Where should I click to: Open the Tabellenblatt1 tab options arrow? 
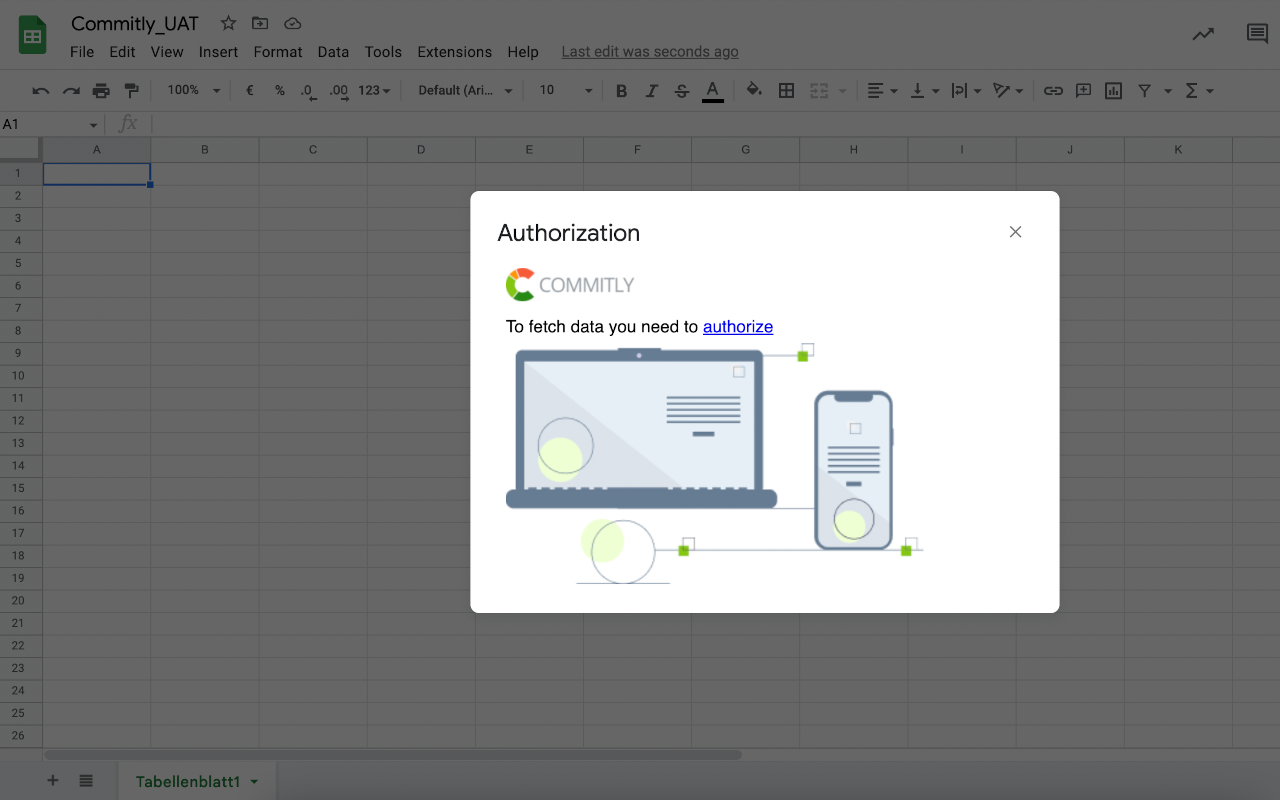tap(254, 782)
